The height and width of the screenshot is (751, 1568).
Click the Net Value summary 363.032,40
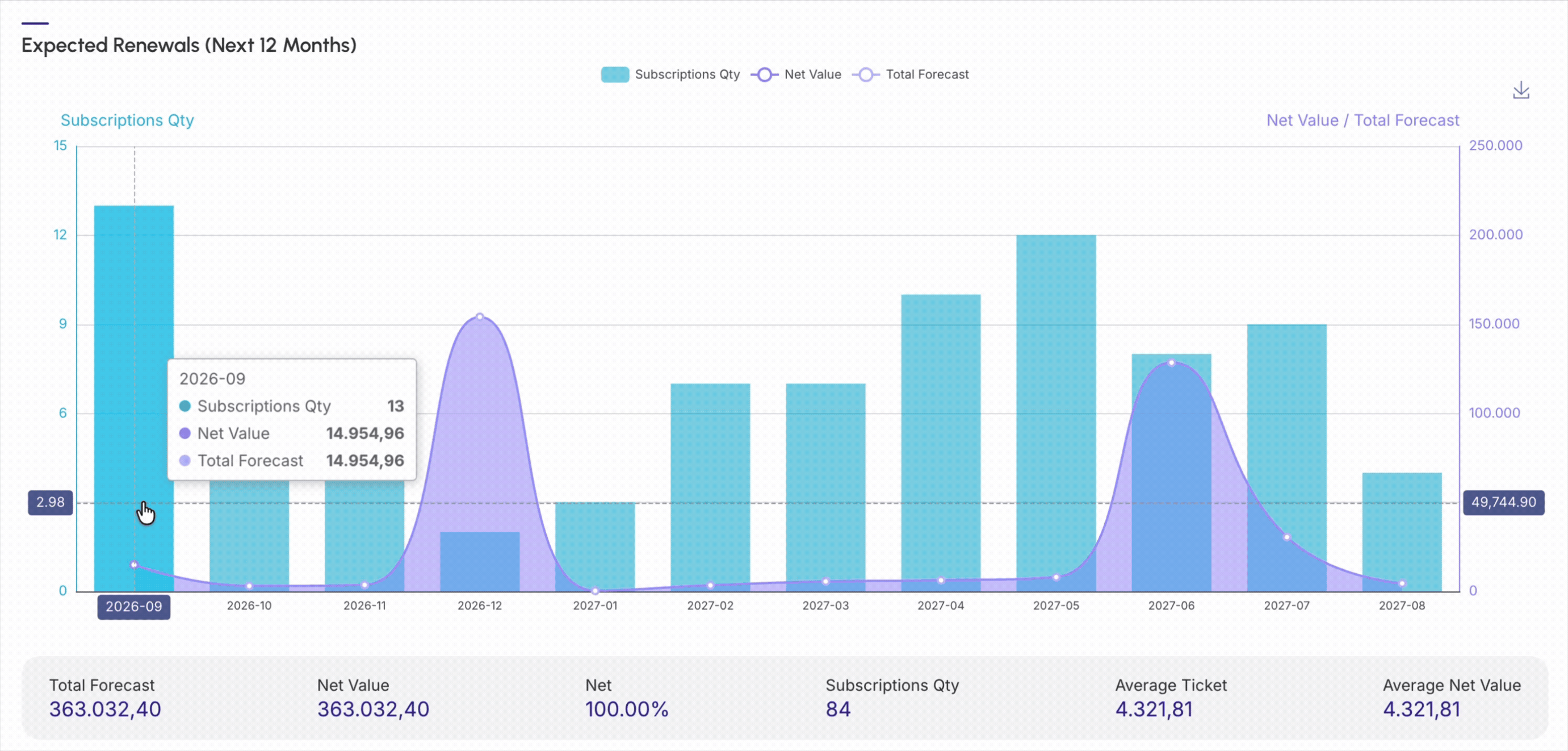373,710
